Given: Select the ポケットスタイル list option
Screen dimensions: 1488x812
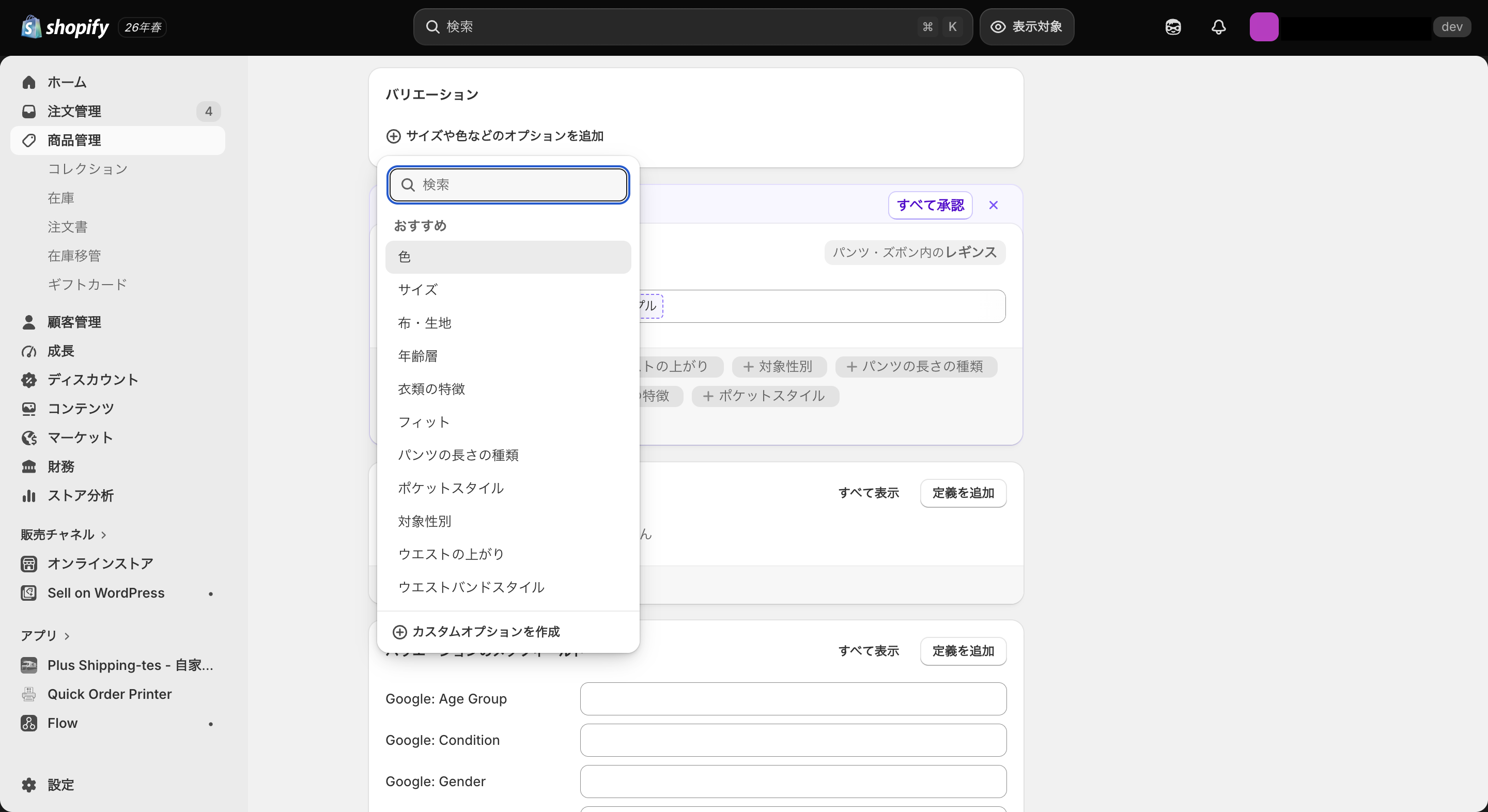Looking at the screenshot, I should (x=508, y=488).
